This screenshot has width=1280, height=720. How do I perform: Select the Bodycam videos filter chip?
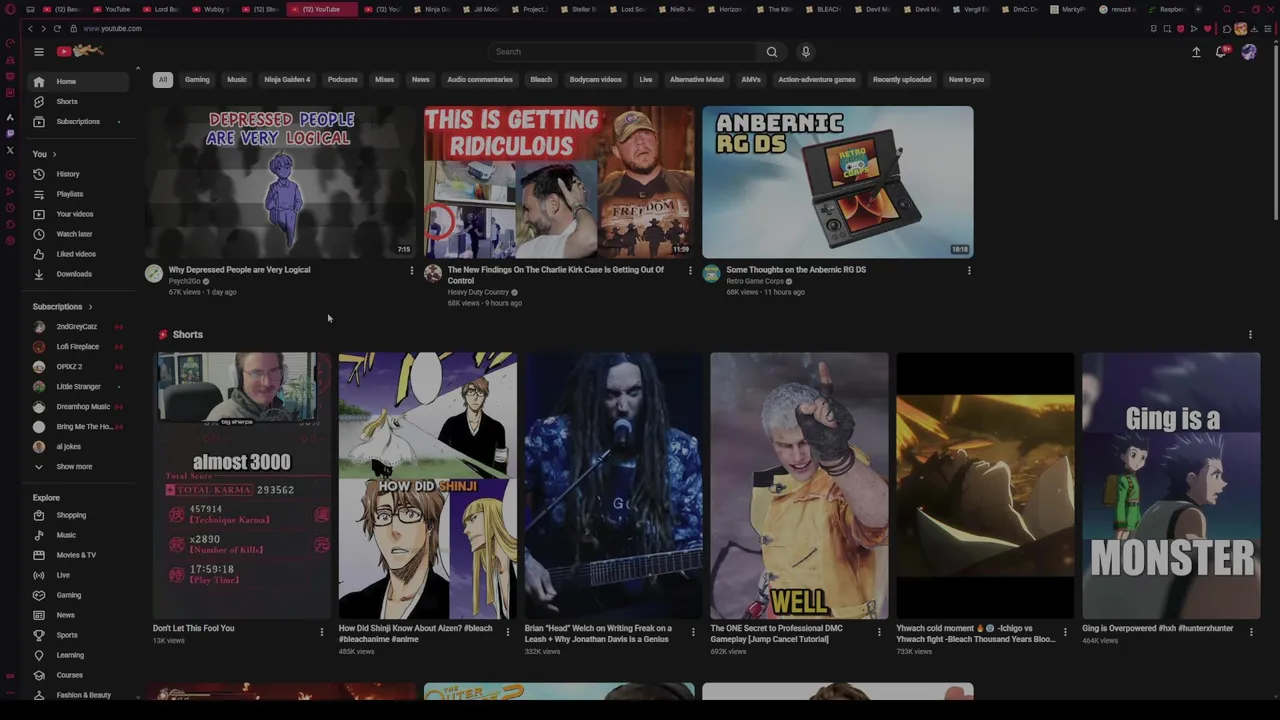pos(595,80)
